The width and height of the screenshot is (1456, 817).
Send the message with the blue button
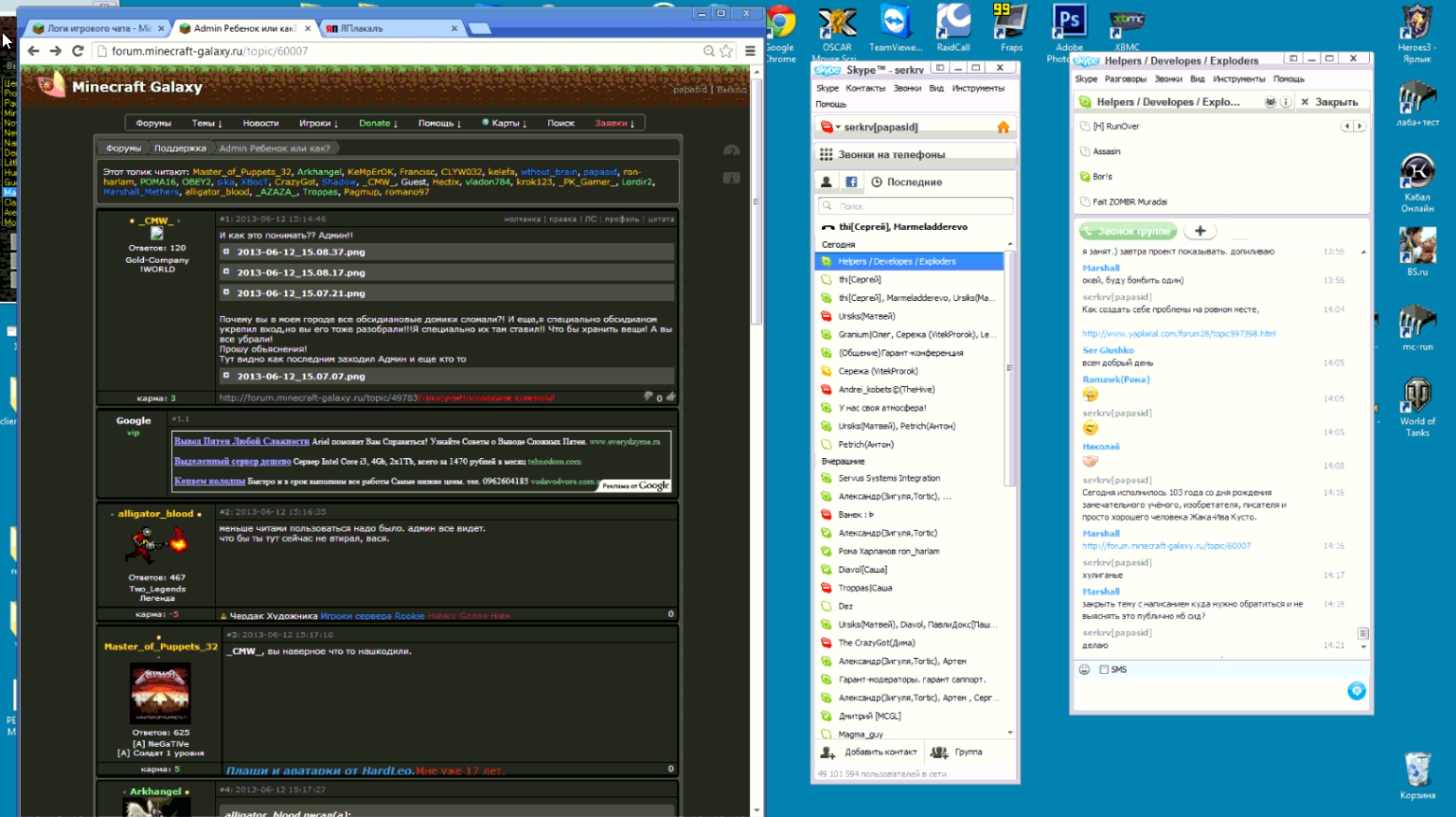coord(1356,691)
